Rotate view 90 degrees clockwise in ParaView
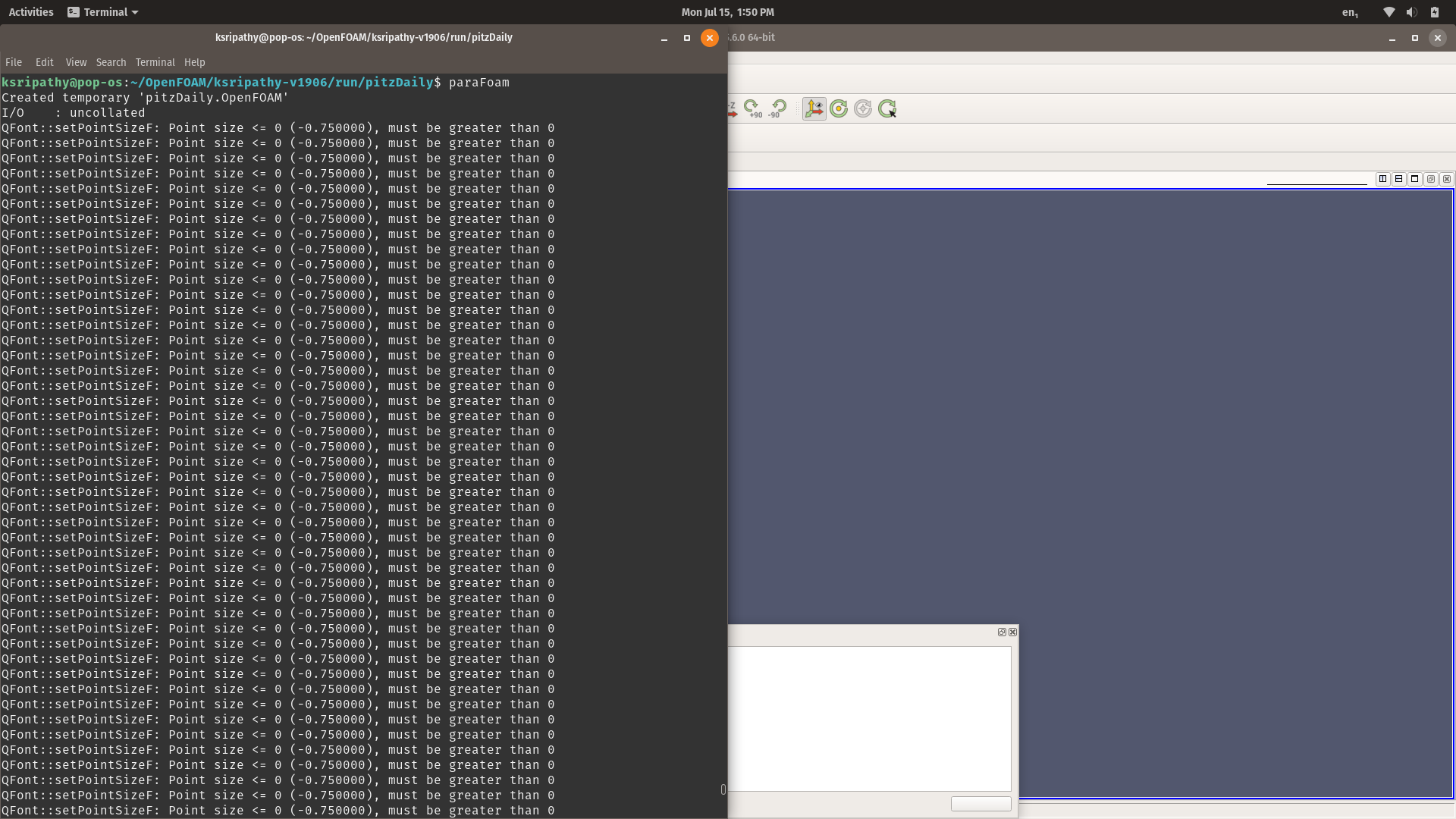1456x819 pixels. [753, 108]
